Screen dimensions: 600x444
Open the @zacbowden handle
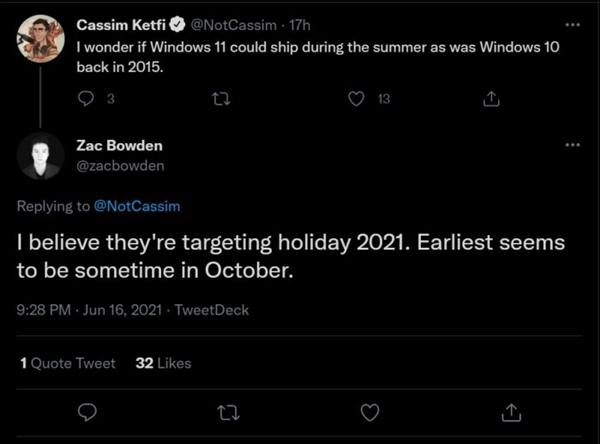click(x=118, y=165)
